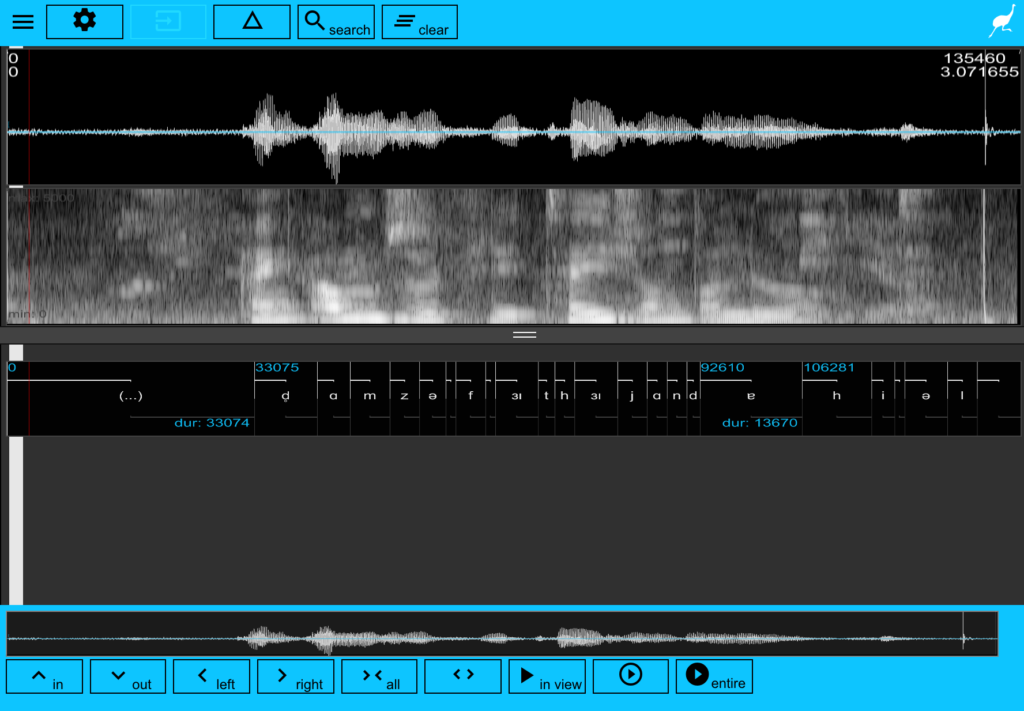Screen dimensions: 1024x711
Task: Zoom in using the 'in' button
Action: 44,676
